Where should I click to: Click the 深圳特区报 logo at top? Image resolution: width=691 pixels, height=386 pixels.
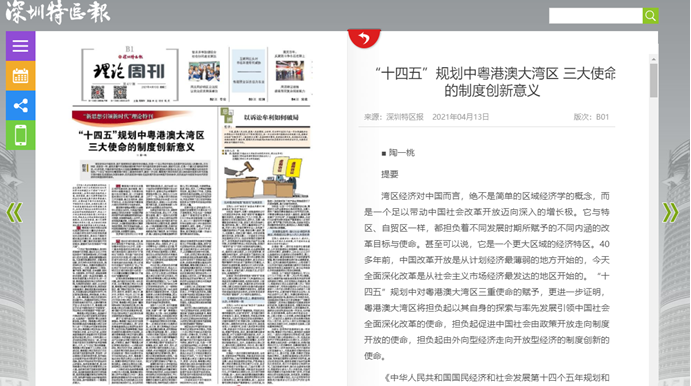point(57,12)
